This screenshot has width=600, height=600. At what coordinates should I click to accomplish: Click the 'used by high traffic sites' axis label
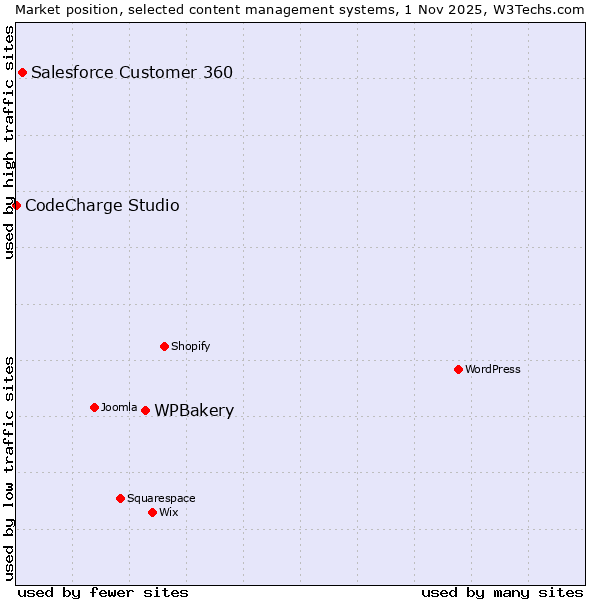(9, 142)
